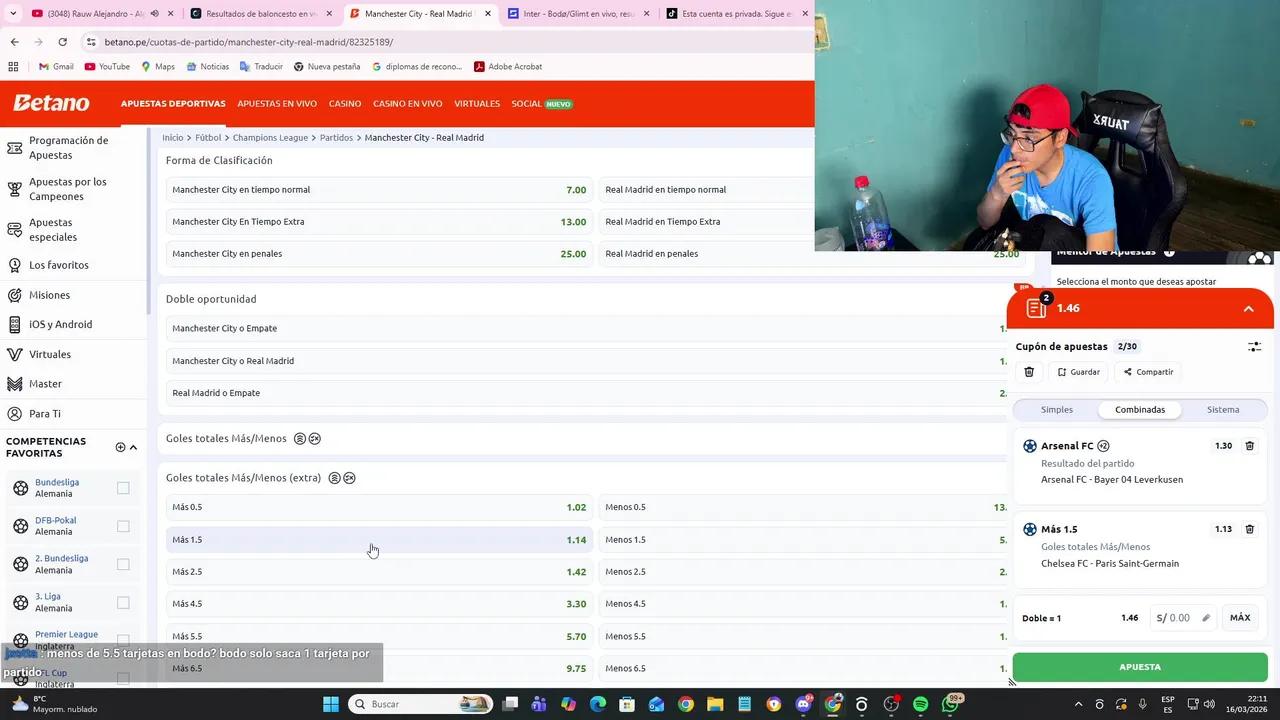Open Spotify from the taskbar
The image size is (1280, 720).
click(920, 704)
